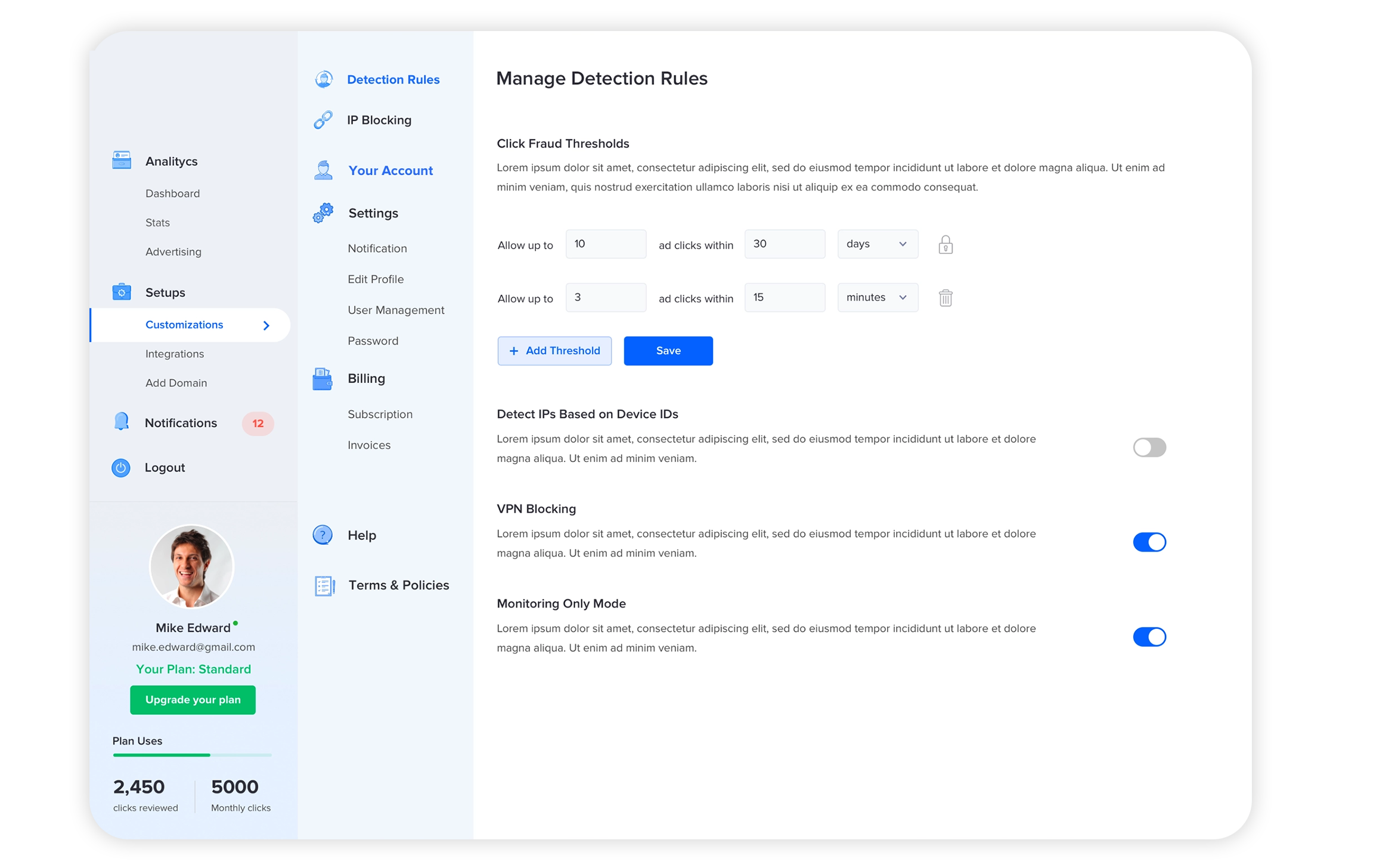Image resolution: width=1395 pixels, height=868 pixels.
Task: Click the lock icon beside days threshold
Action: click(x=945, y=245)
